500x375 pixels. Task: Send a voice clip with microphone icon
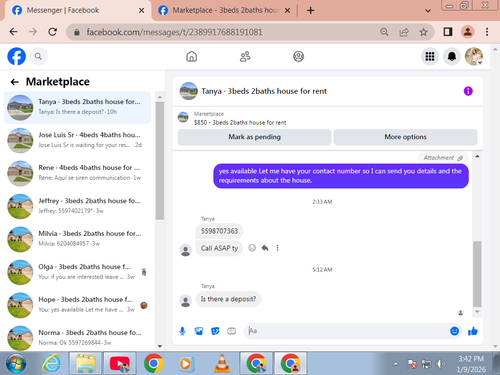click(182, 331)
